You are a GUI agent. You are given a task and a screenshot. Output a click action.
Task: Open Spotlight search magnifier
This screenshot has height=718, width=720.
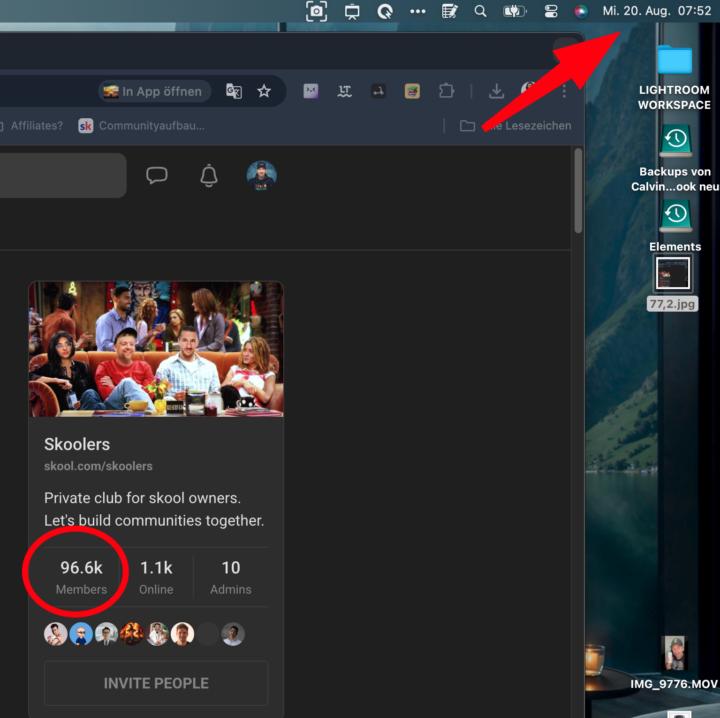point(480,11)
